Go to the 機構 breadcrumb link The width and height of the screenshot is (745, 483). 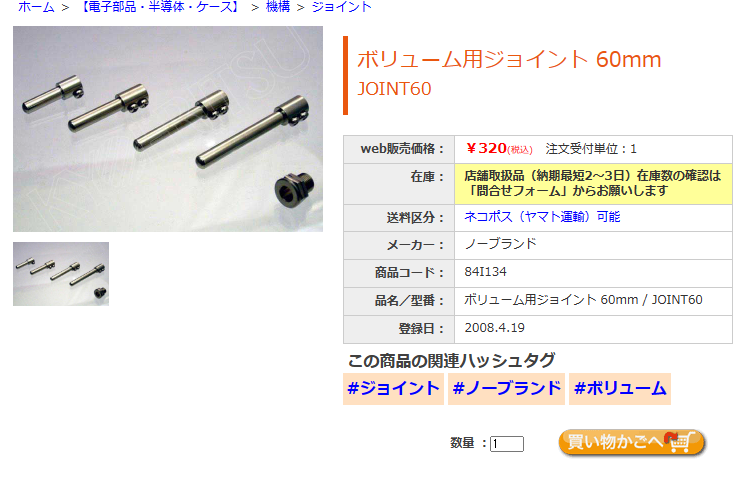[x=278, y=7]
